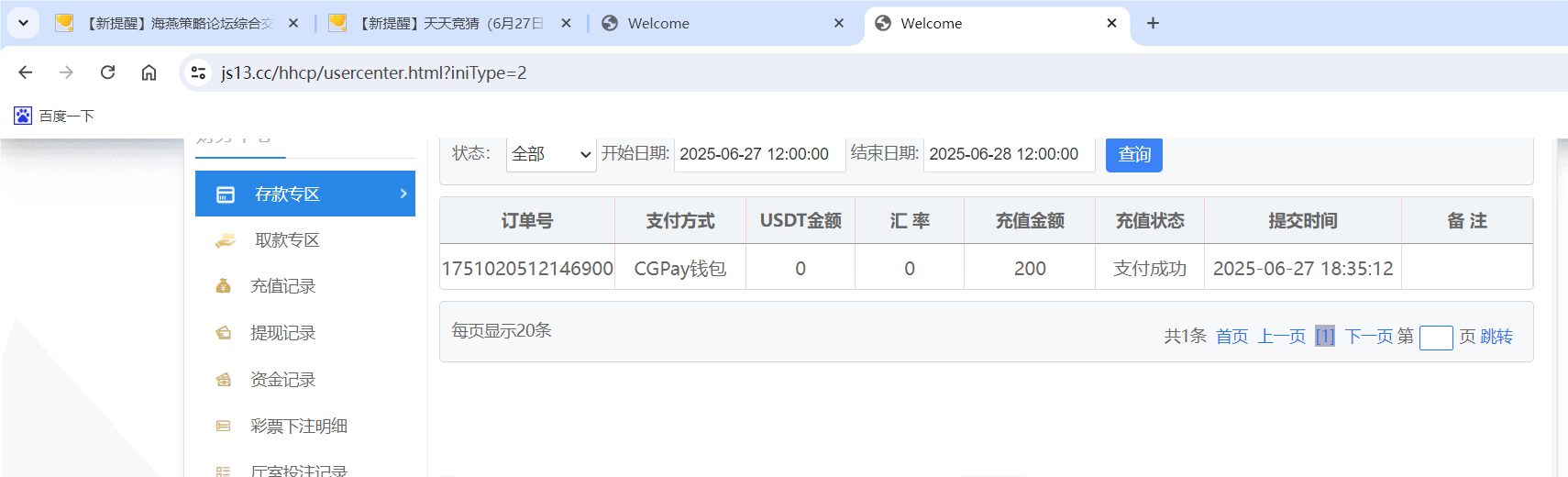Image resolution: width=1568 pixels, height=477 pixels.
Task: Go forward to next page
Action: tap(66, 72)
